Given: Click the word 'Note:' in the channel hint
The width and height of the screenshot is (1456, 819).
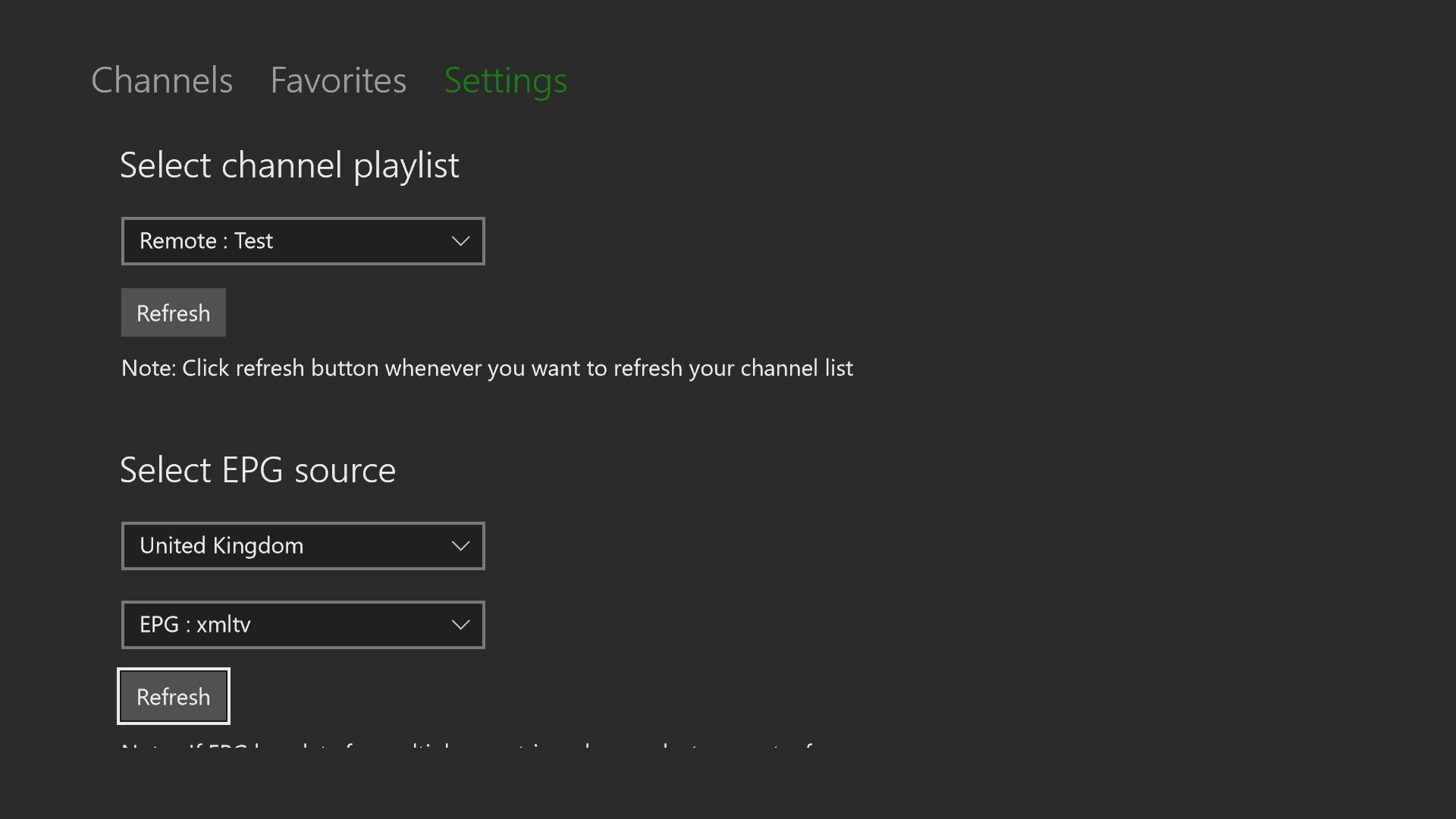Looking at the screenshot, I should [x=149, y=369].
